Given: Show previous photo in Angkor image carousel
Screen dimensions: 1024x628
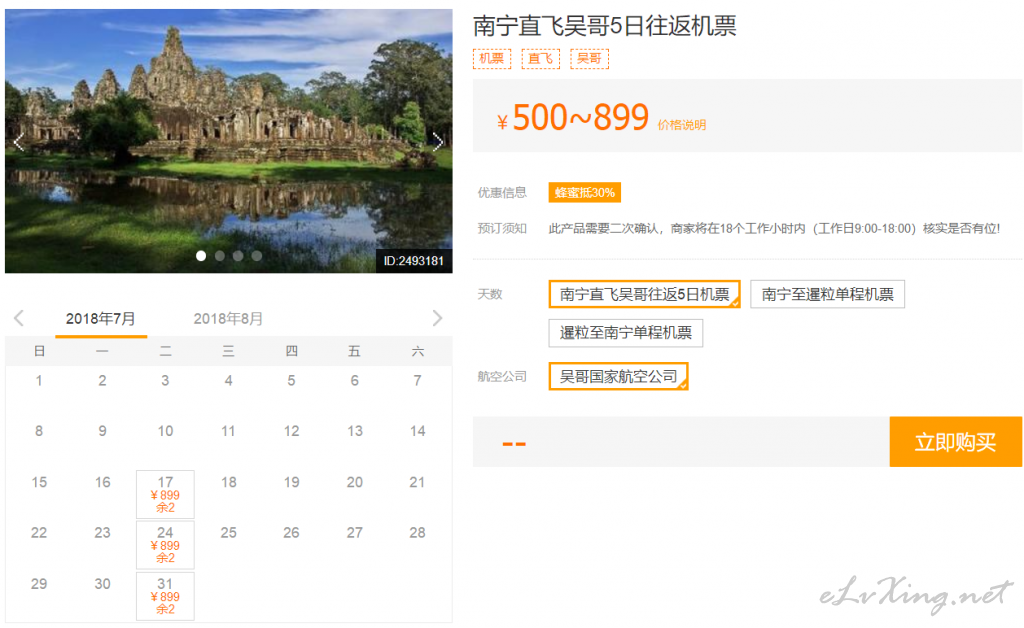Looking at the screenshot, I should [18, 142].
